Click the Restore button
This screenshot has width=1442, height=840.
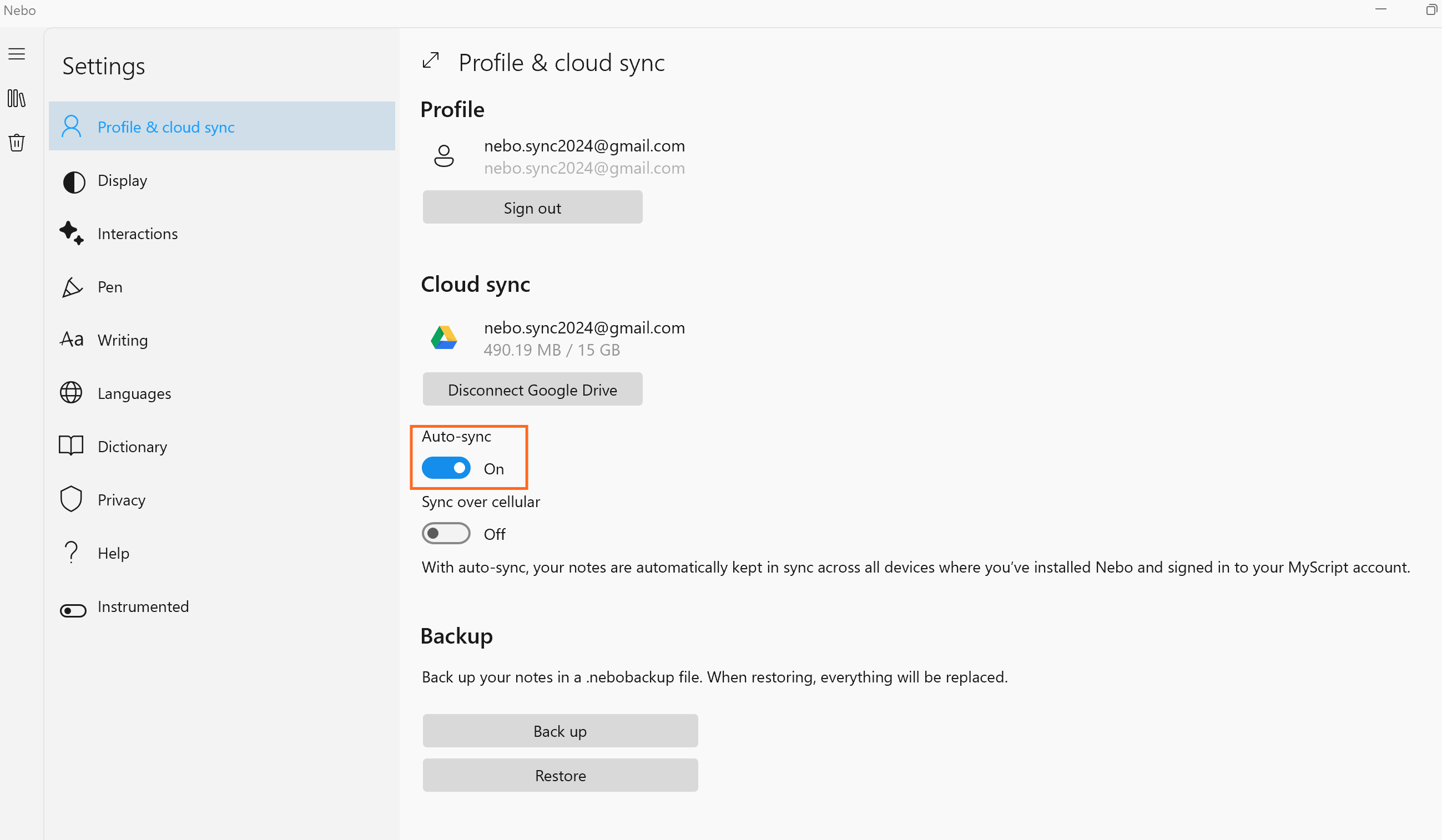559,776
